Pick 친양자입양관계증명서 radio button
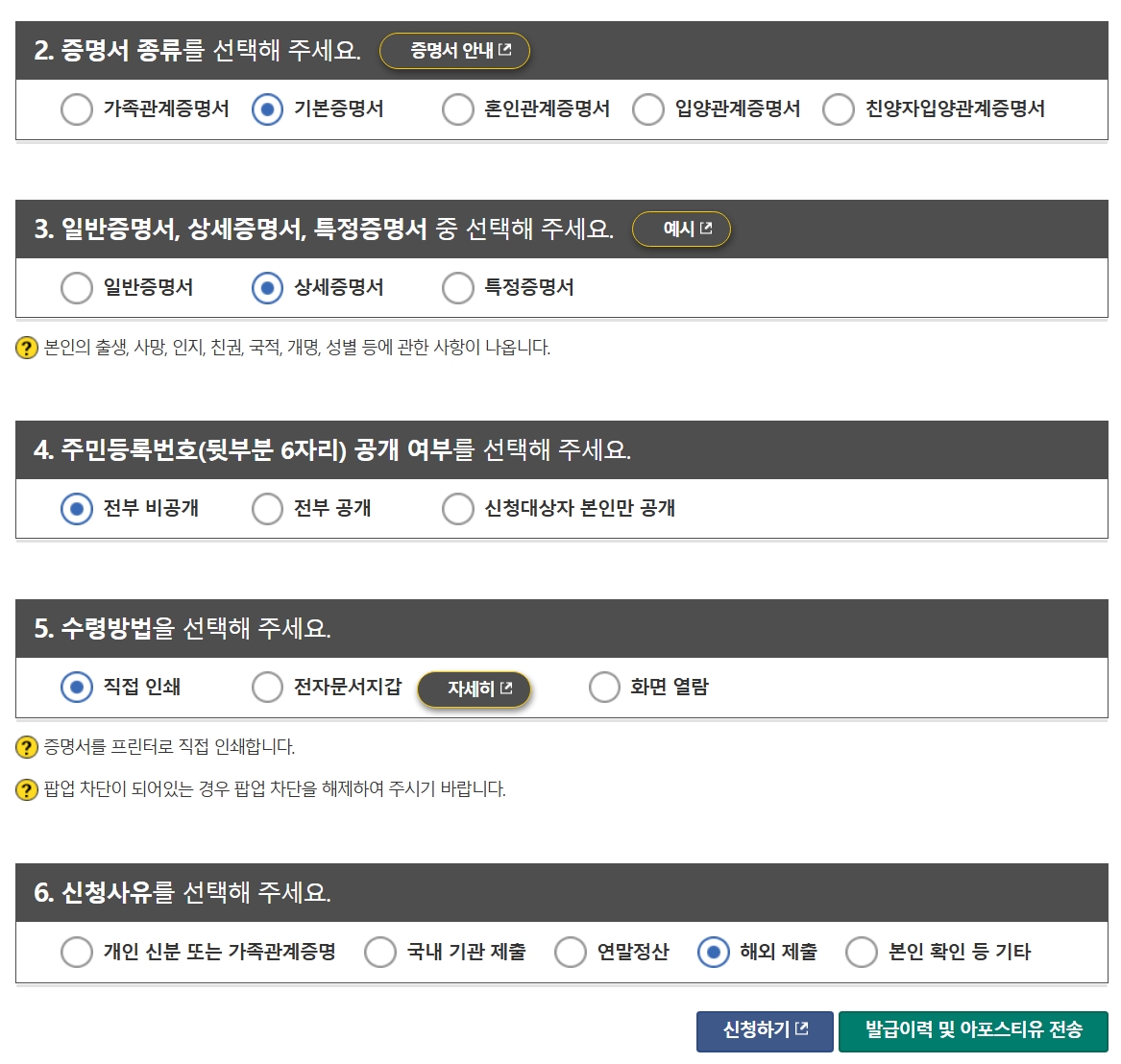 pyautogui.click(x=839, y=109)
